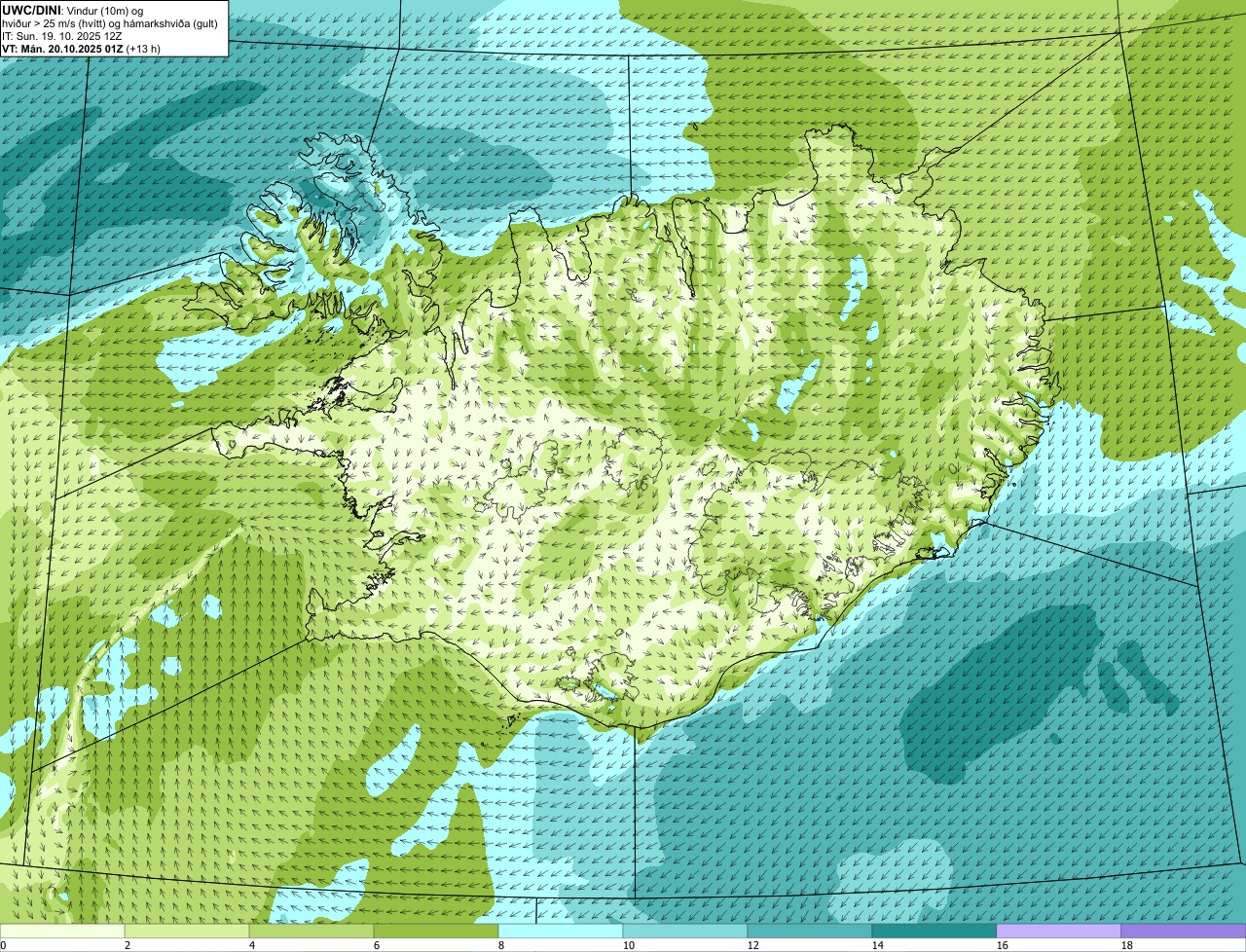Image resolution: width=1246 pixels, height=952 pixels.
Task: Click the 6–8 m/s olive green legend swatch
Action: (436, 931)
